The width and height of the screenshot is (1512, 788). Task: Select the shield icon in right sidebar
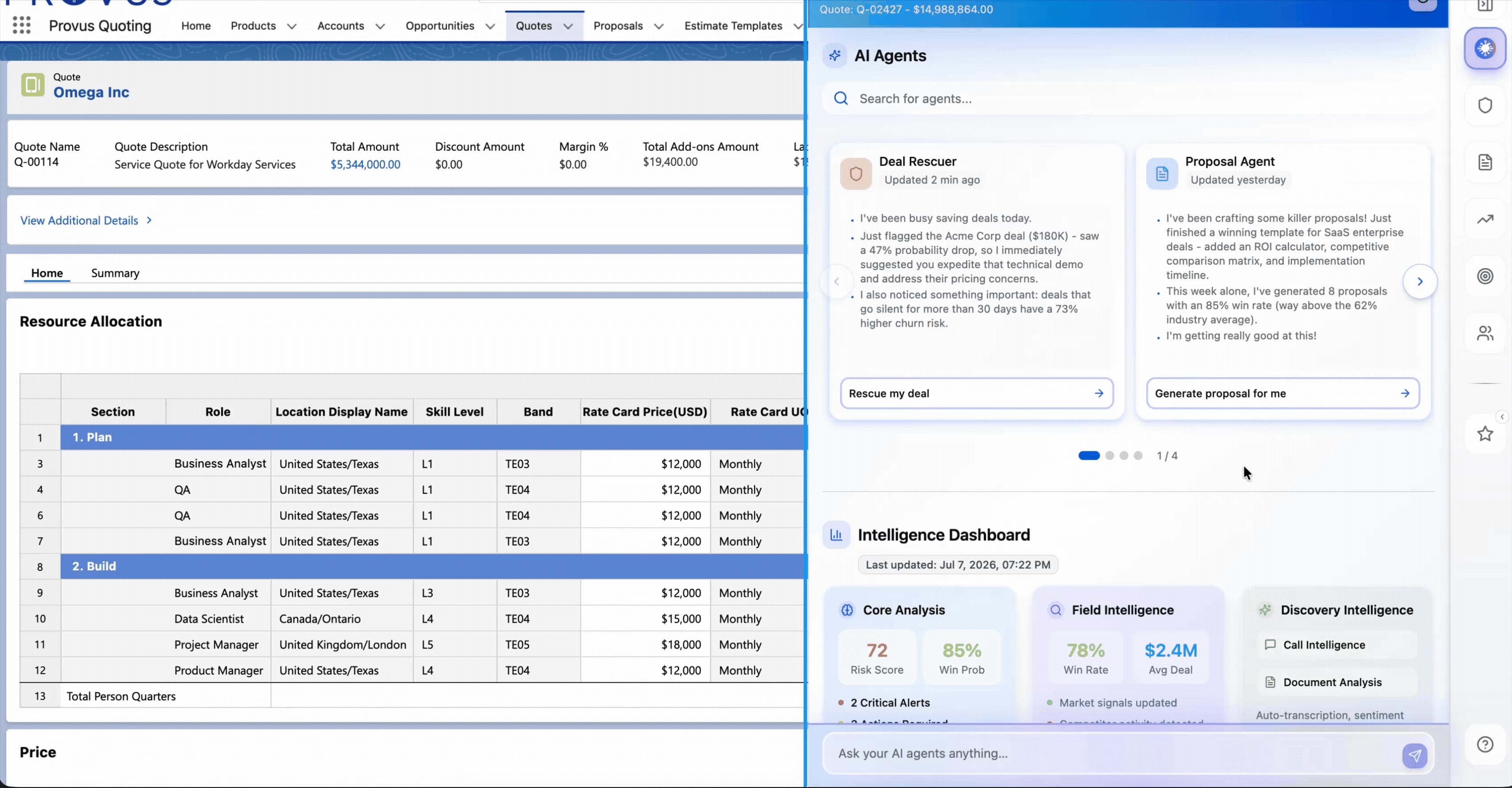(x=1485, y=105)
